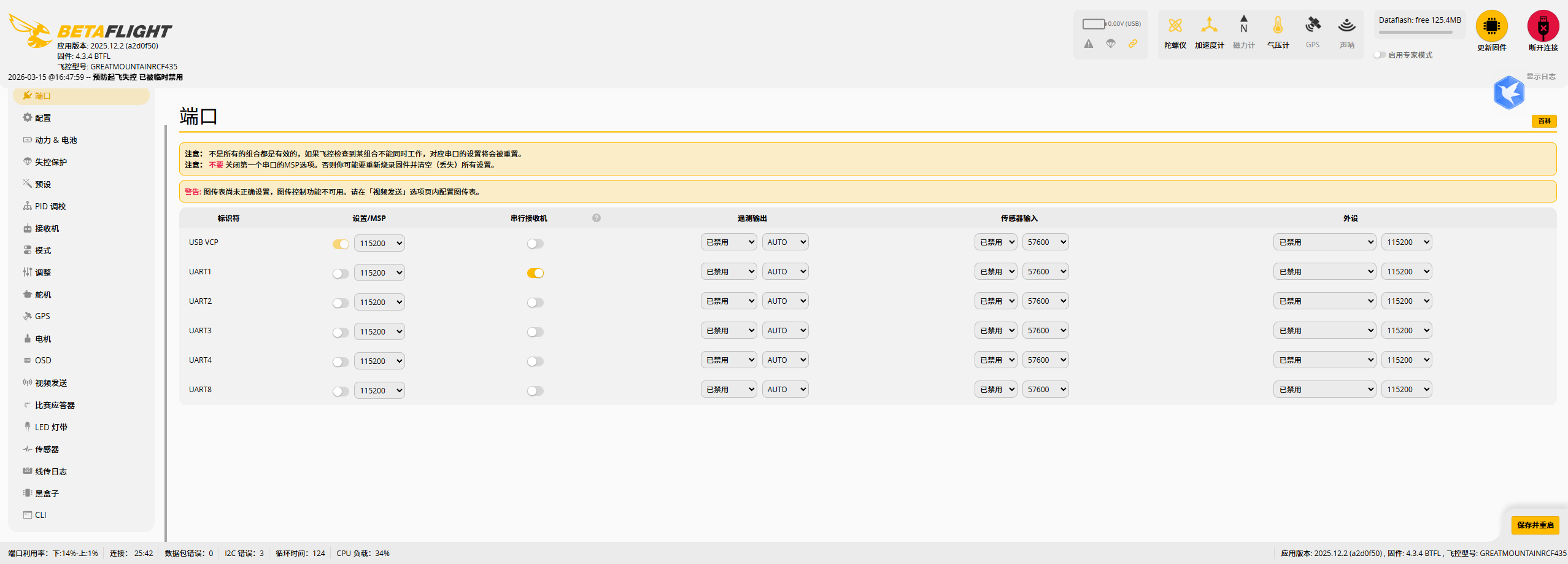Click the sonar (声呐) sensor icon
This screenshot has height=564, width=1568.
[1347, 26]
